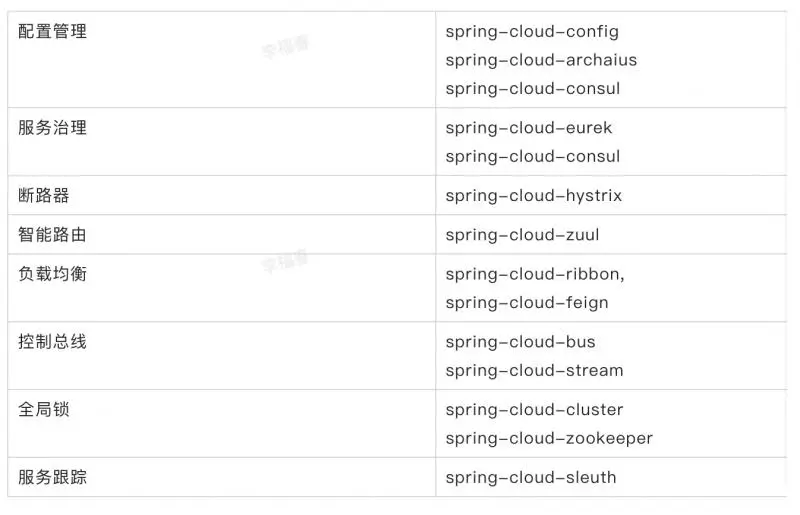Click the spring-cloud-feign entry
Viewport: 800px width, 515px height.
(x=527, y=302)
